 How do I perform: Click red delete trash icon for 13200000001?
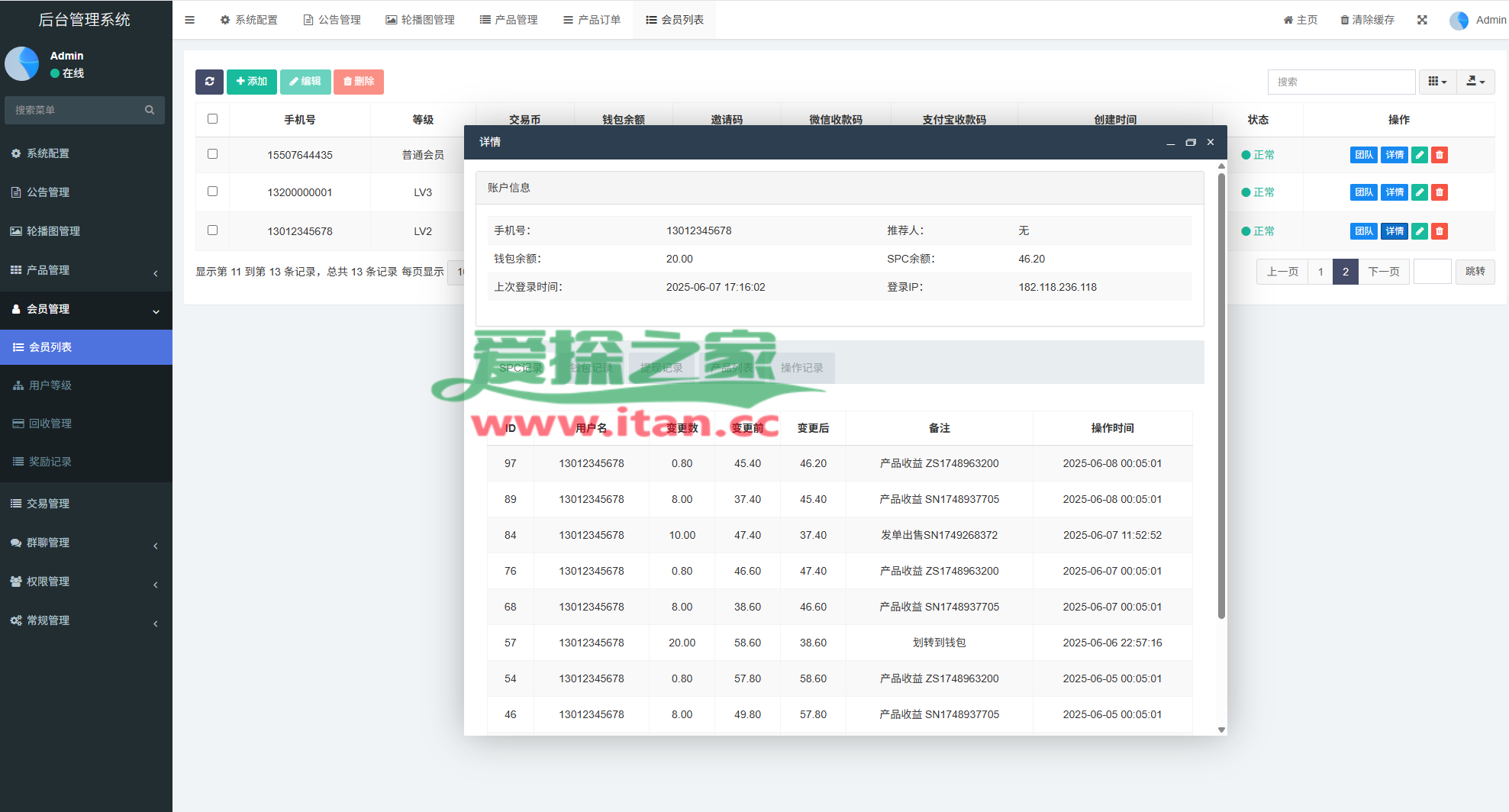coord(1439,192)
